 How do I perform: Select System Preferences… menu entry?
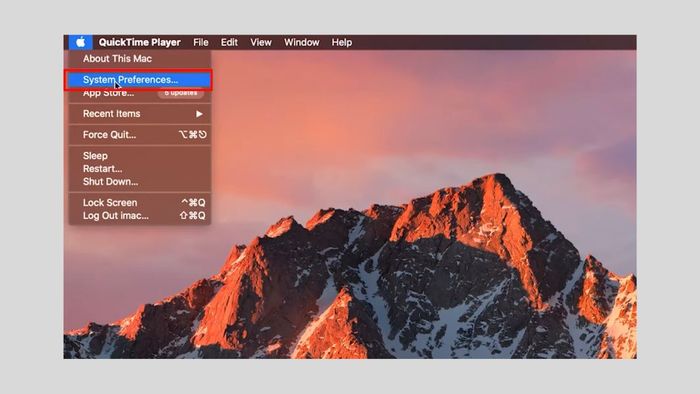(x=138, y=80)
